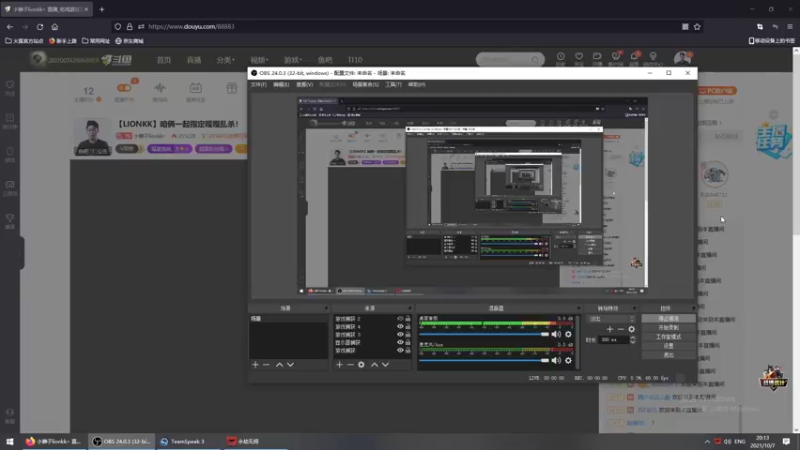Move source up in the Sources list

pos(374,365)
